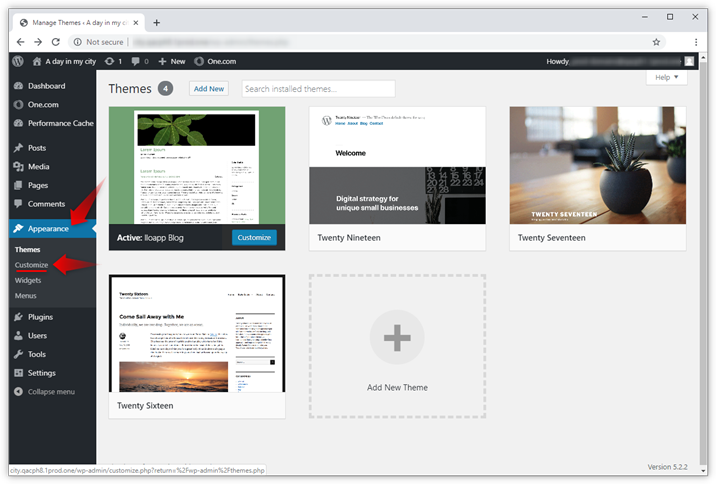Open site home icon 'A day in my city'
This screenshot has width=716, height=484.
pyautogui.click(x=37, y=61)
